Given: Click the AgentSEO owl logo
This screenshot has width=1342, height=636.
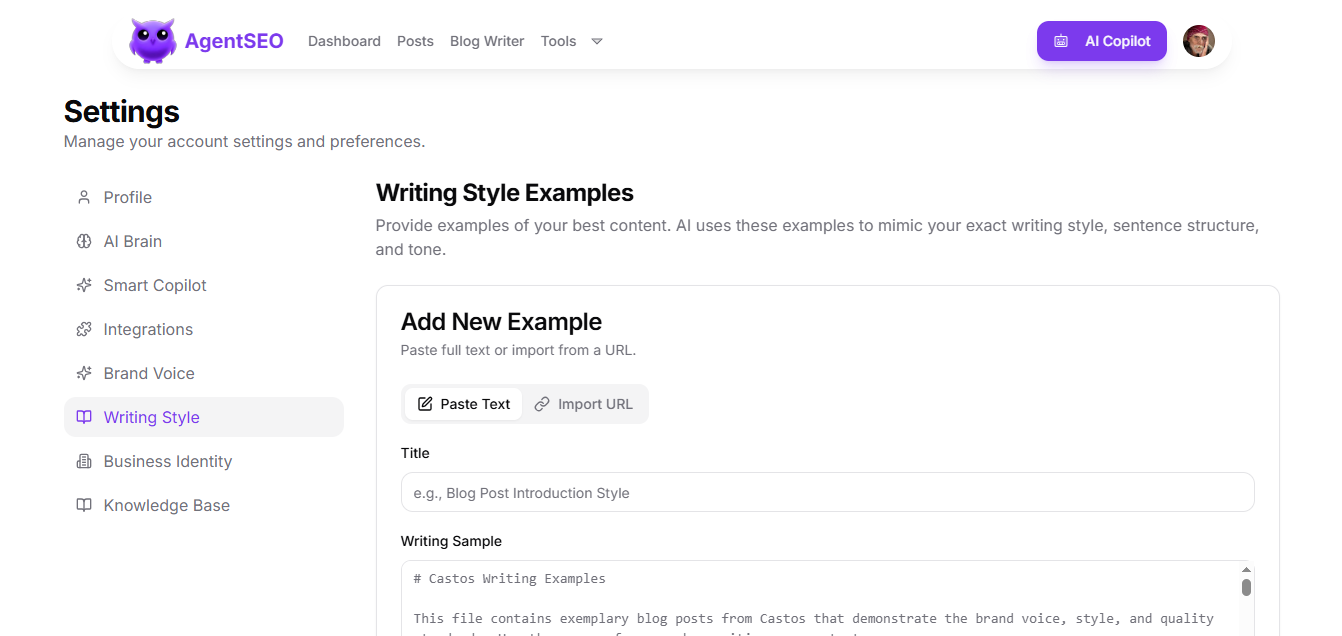Looking at the screenshot, I should 152,40.
